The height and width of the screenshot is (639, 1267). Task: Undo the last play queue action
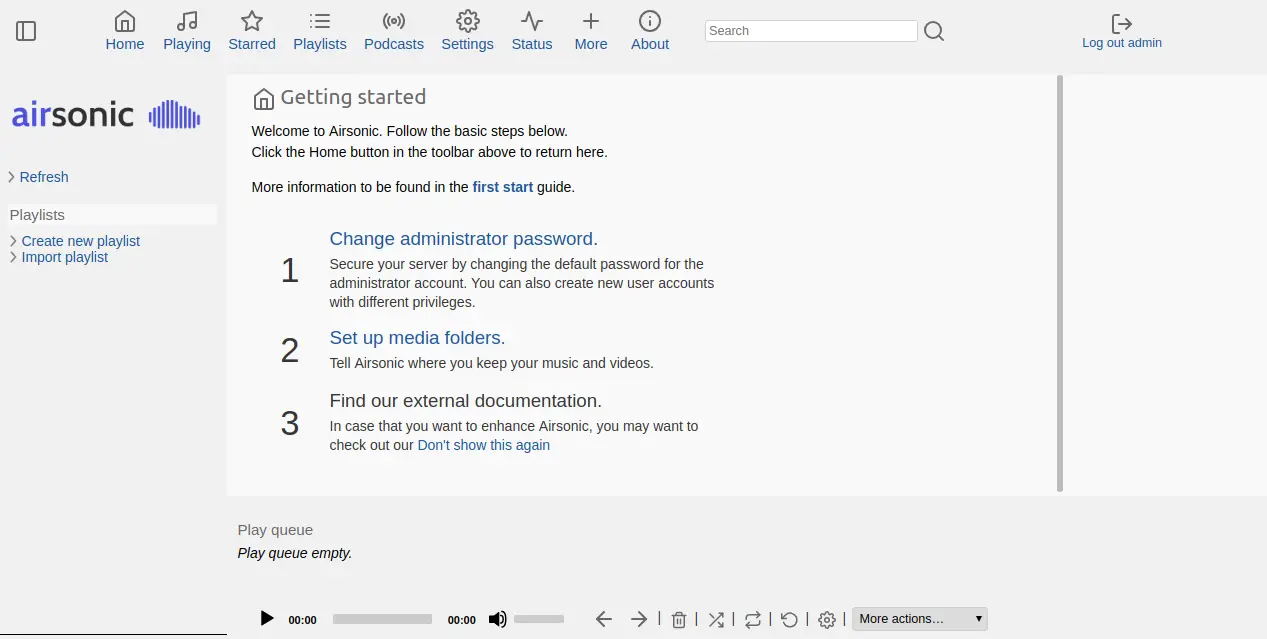(x=789, y=619)
